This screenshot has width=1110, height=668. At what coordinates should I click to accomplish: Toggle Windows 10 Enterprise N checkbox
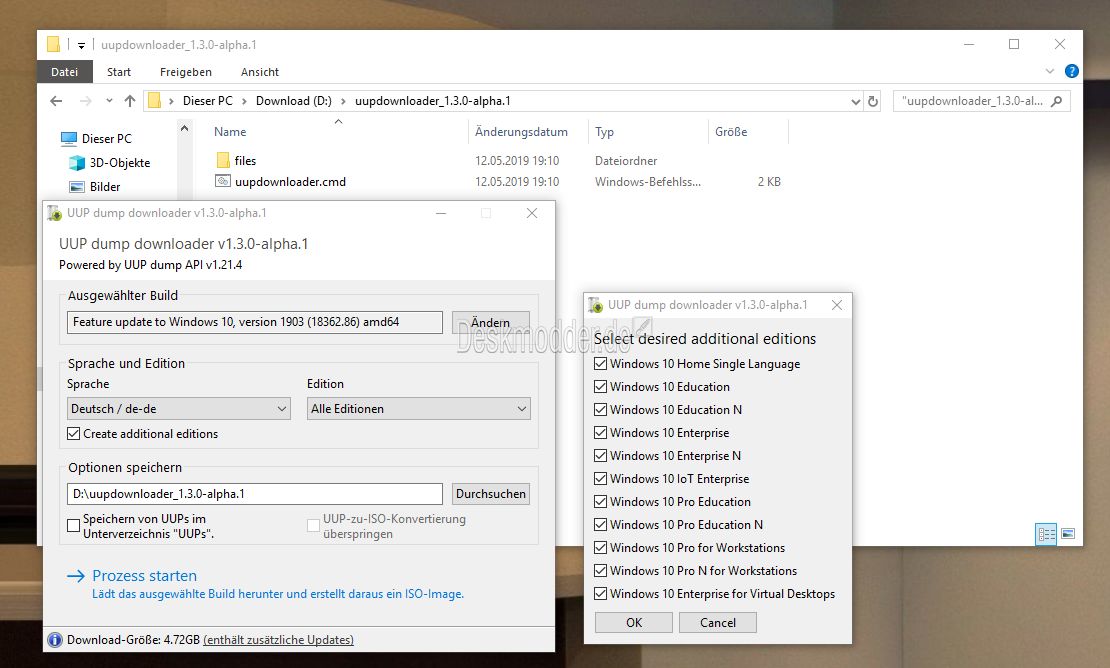(600, 456)
